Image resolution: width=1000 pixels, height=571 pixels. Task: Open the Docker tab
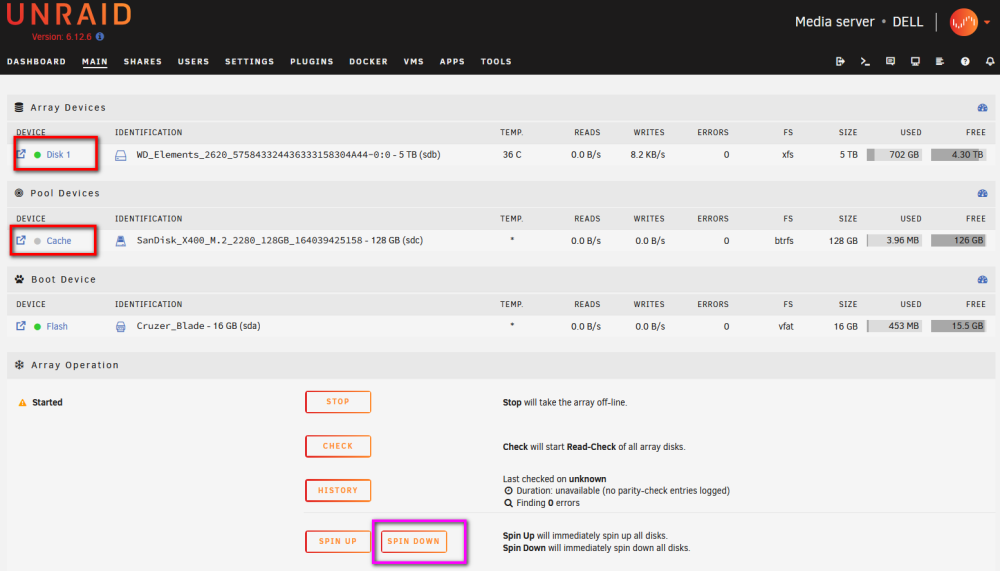tap(369, 62)
